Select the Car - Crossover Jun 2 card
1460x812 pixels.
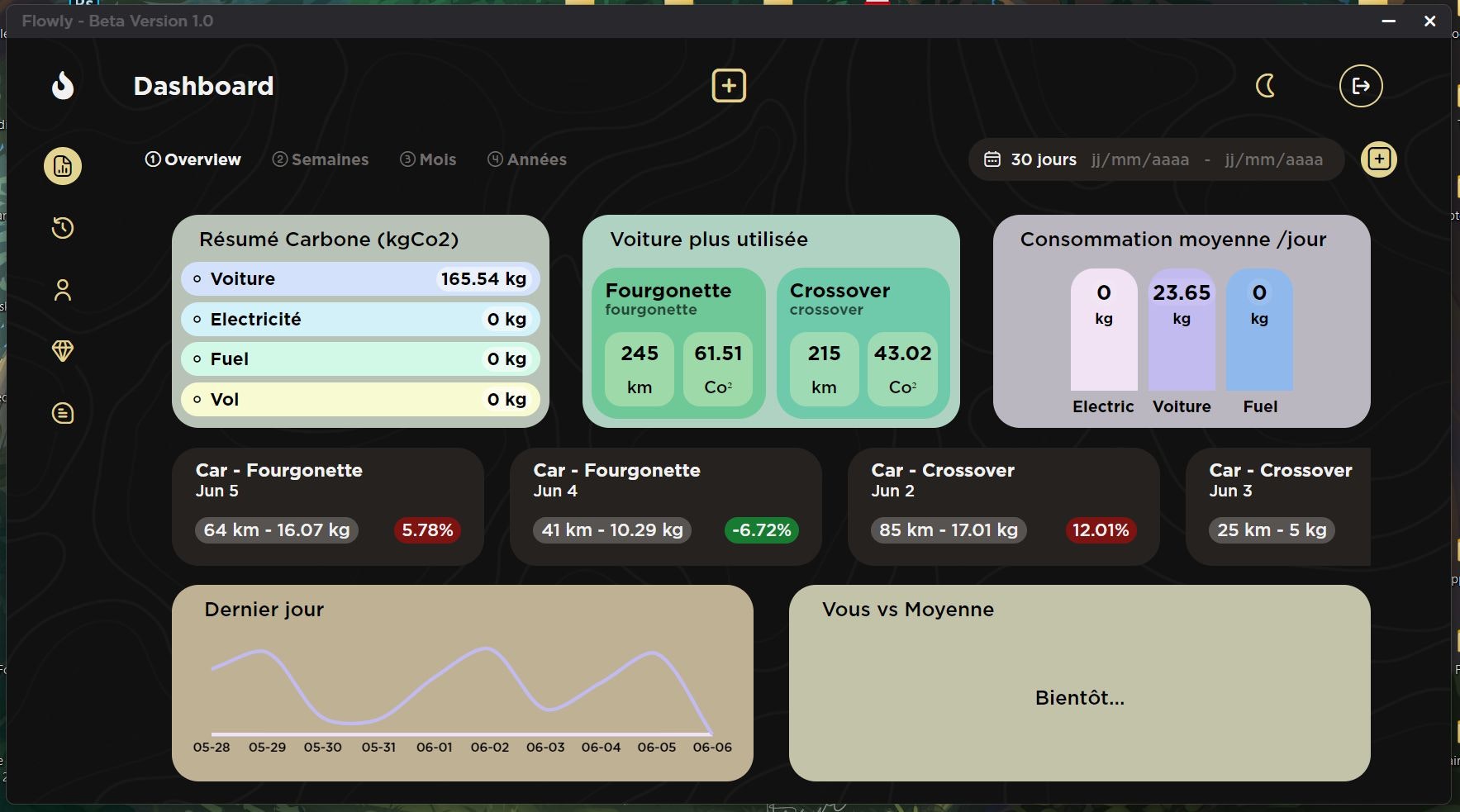(1002, 506)
